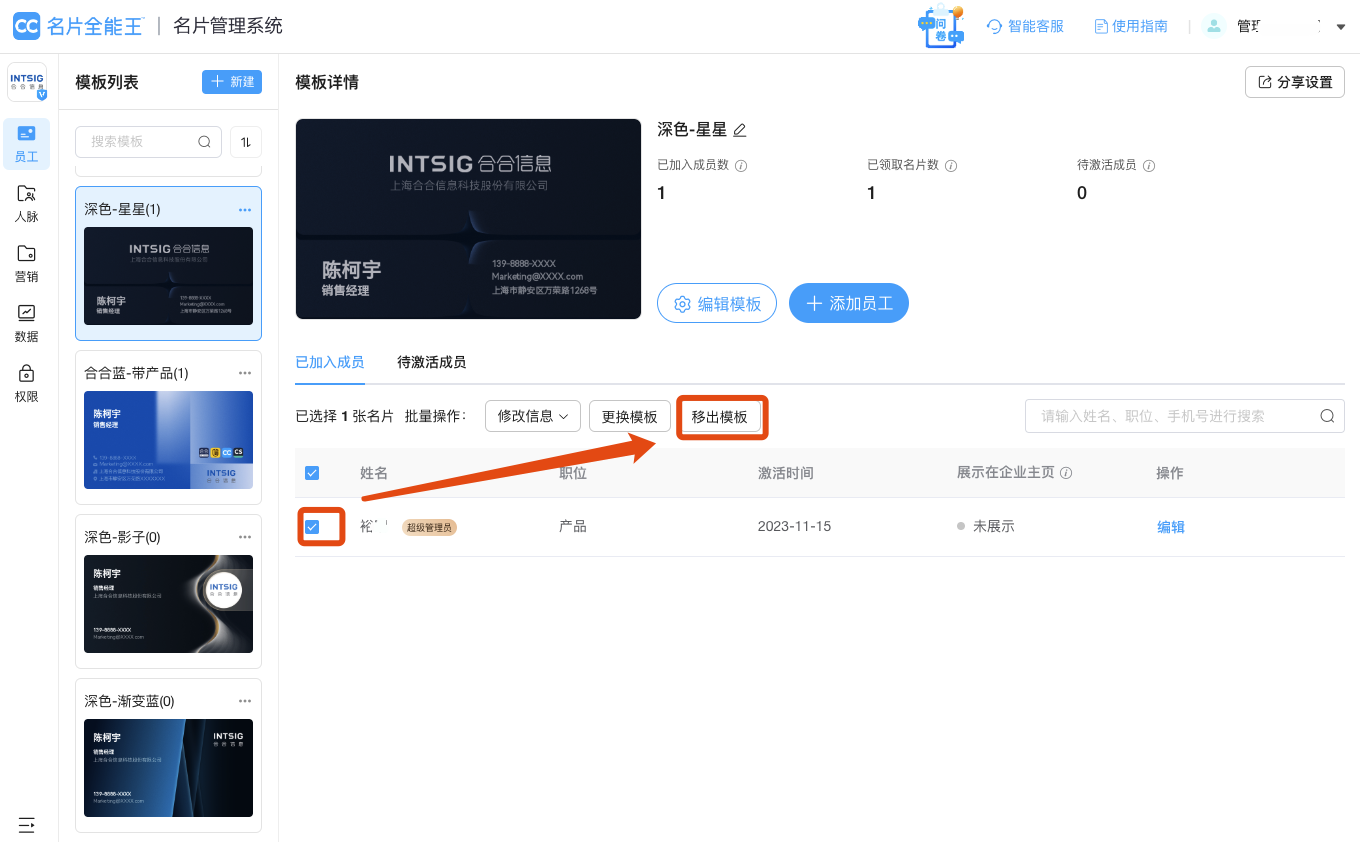The width and height of the screenshot is (1360, 842).
Task: Click 编辑 link in member row
Action: coord(1171,527)
